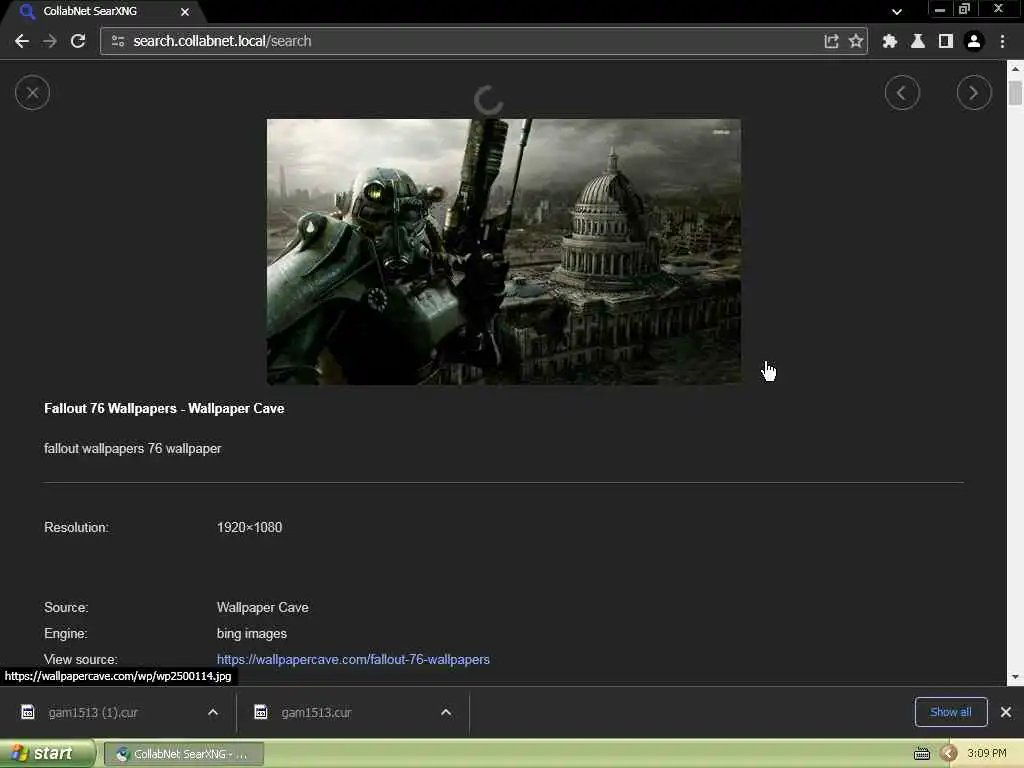Open site information icon in address bar
Screen dimensions: 1024x768
(x=118, y=41)
